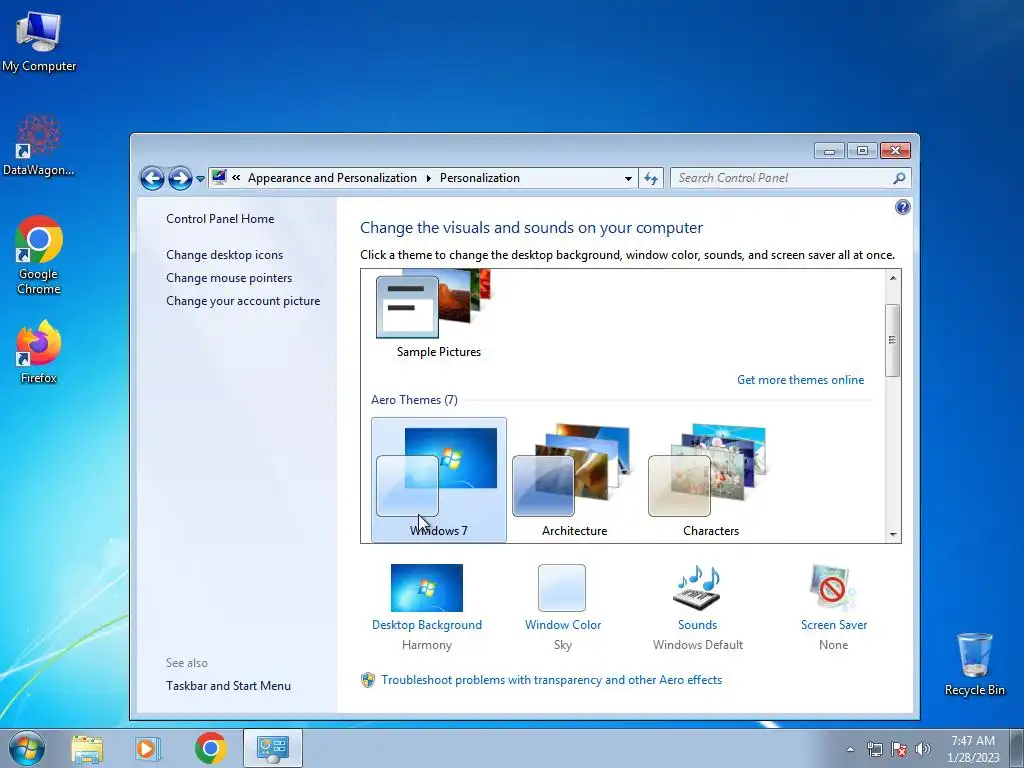Select the Windows 7 Aero theme
1024x768 pixels.
439,480
